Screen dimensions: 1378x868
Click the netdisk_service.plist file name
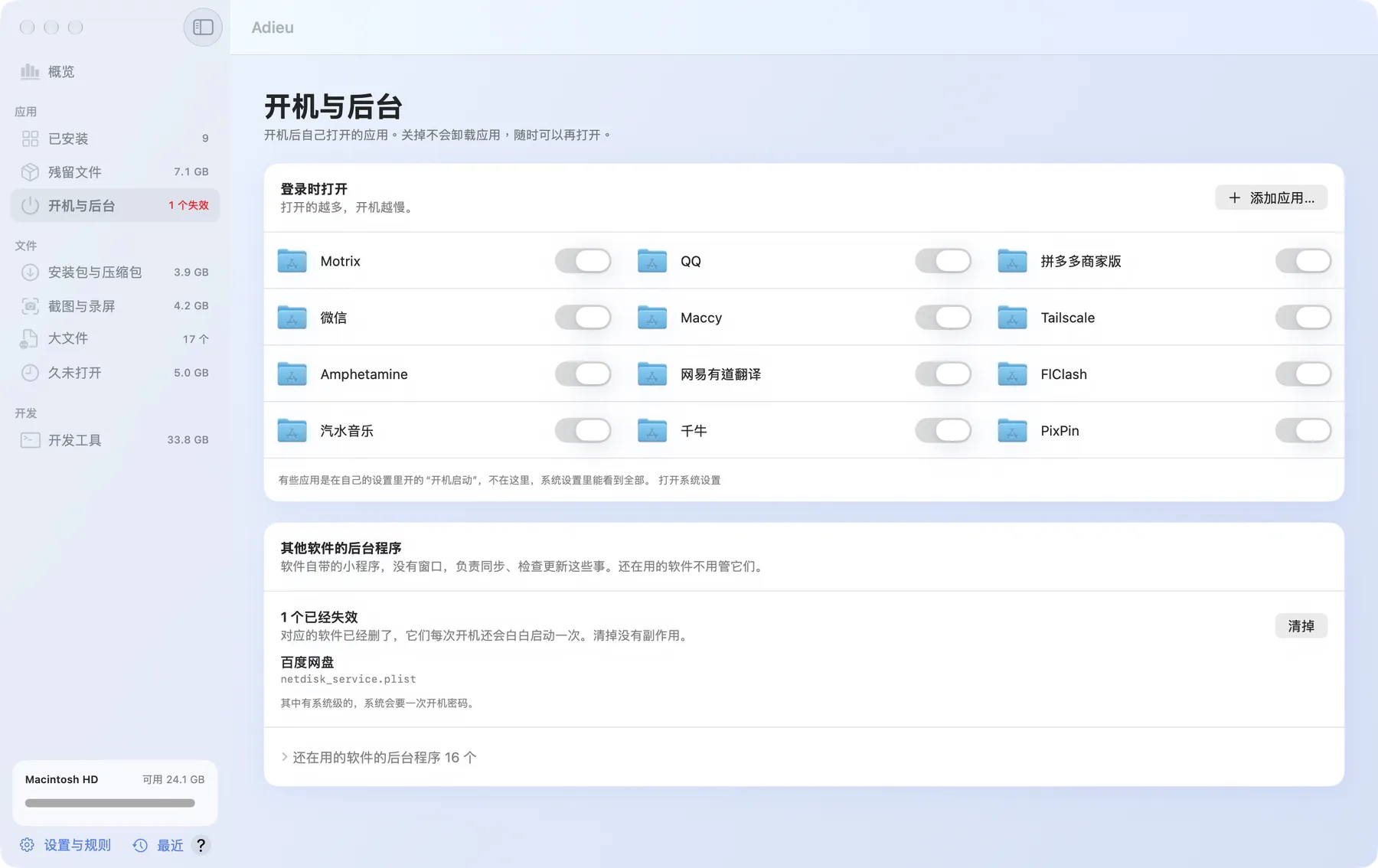click(x=348, y=679)
